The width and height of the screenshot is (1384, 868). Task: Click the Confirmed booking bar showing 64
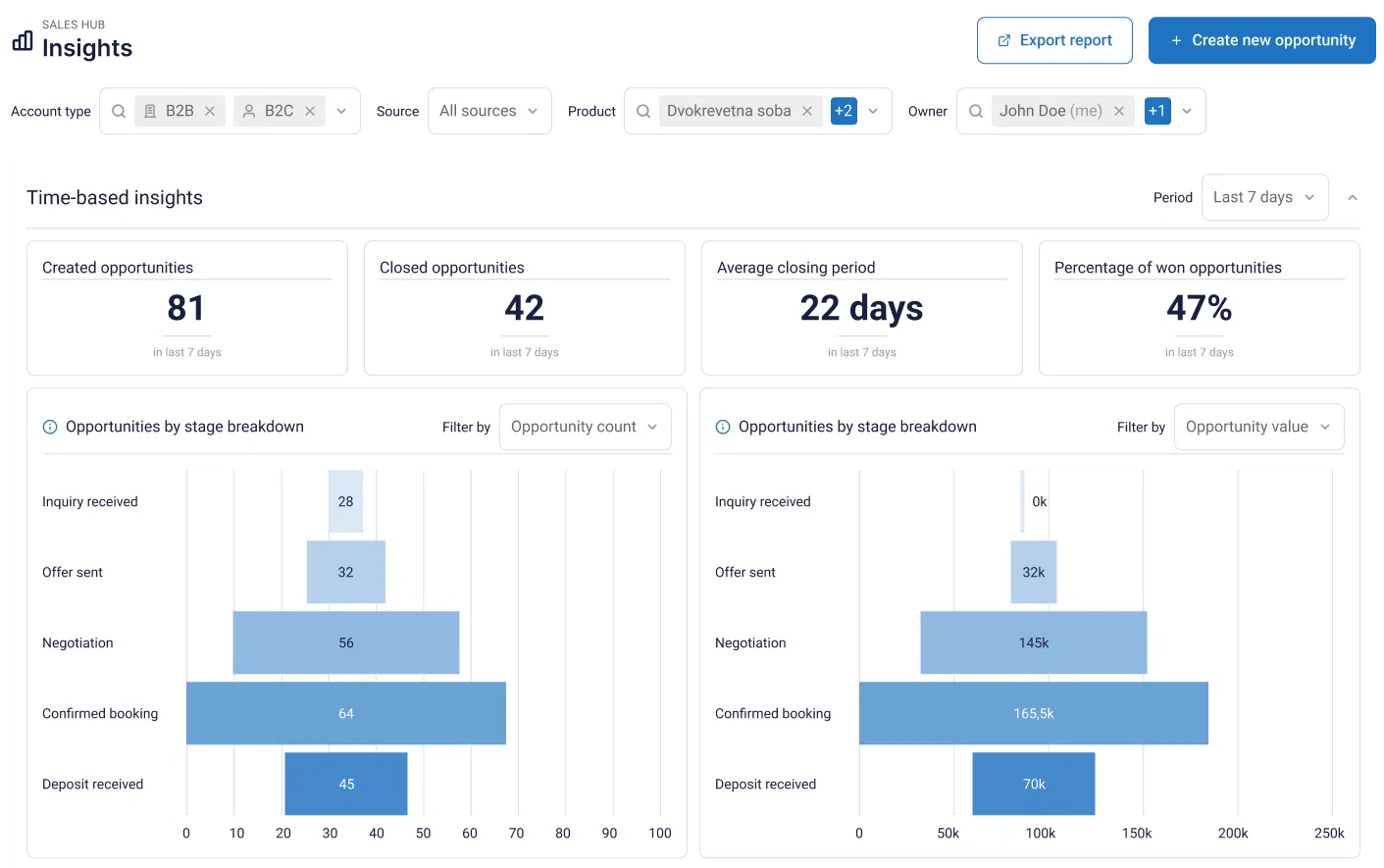pos(346,713)
